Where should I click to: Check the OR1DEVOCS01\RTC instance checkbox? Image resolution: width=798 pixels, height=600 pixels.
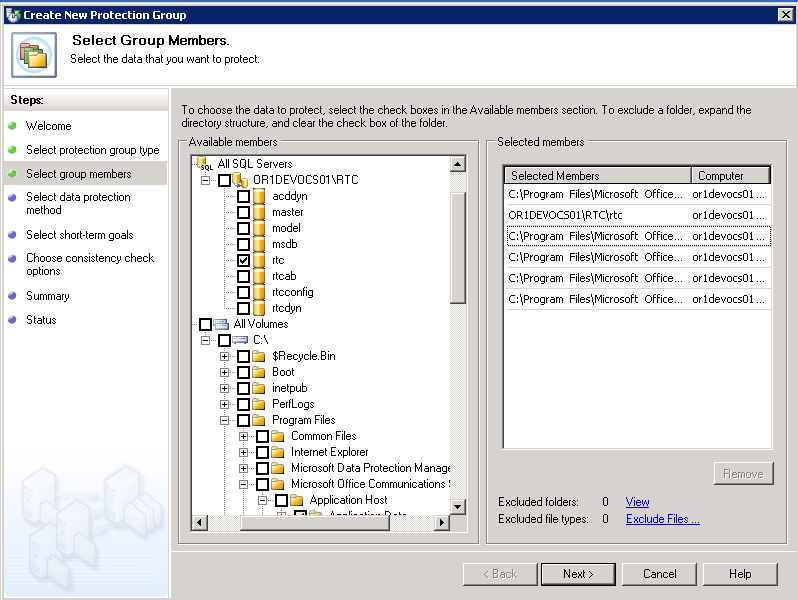[x=224, y=180]
